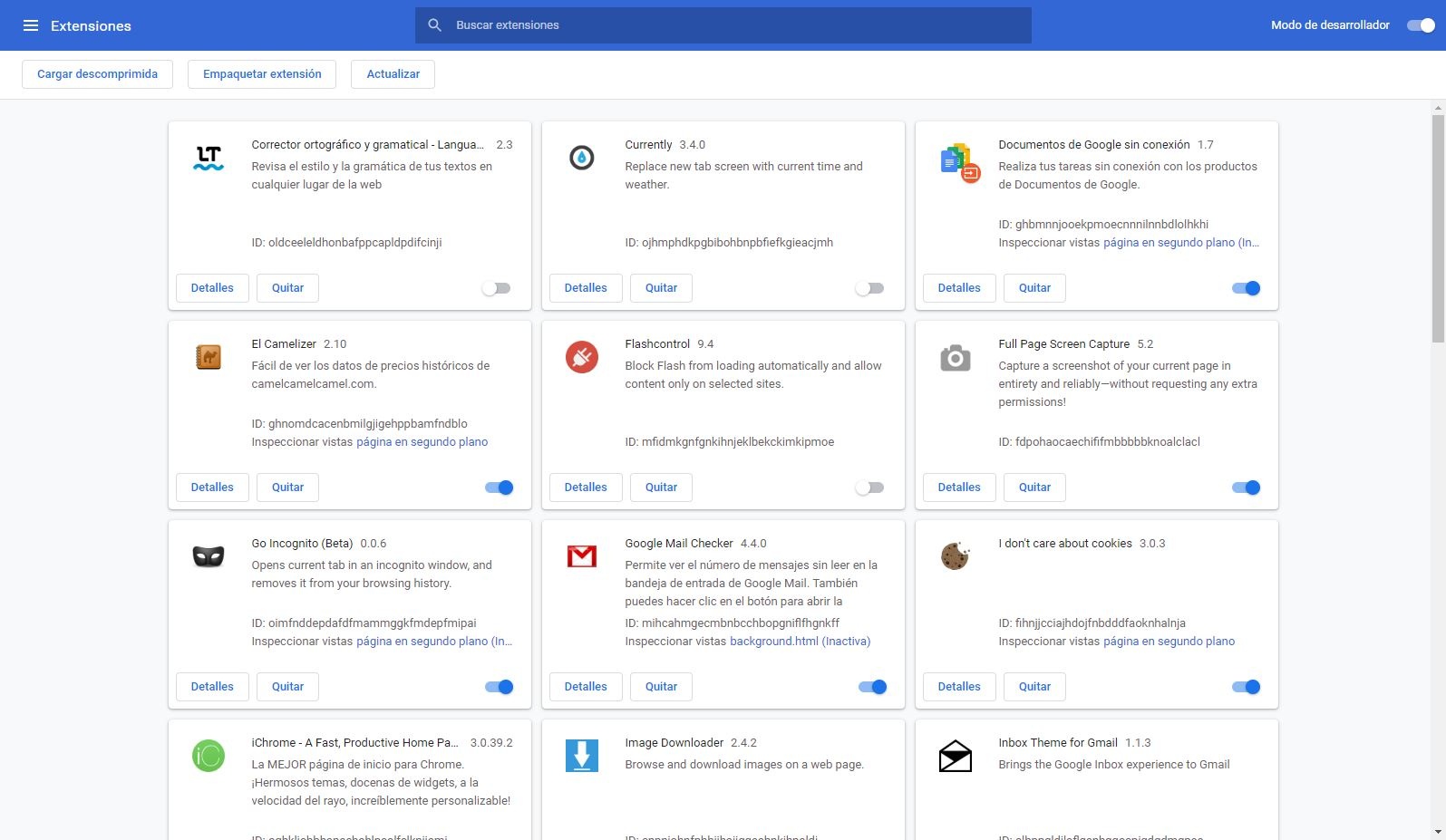Open Detalles for Flashcontrol

click(x=586, y=488)
